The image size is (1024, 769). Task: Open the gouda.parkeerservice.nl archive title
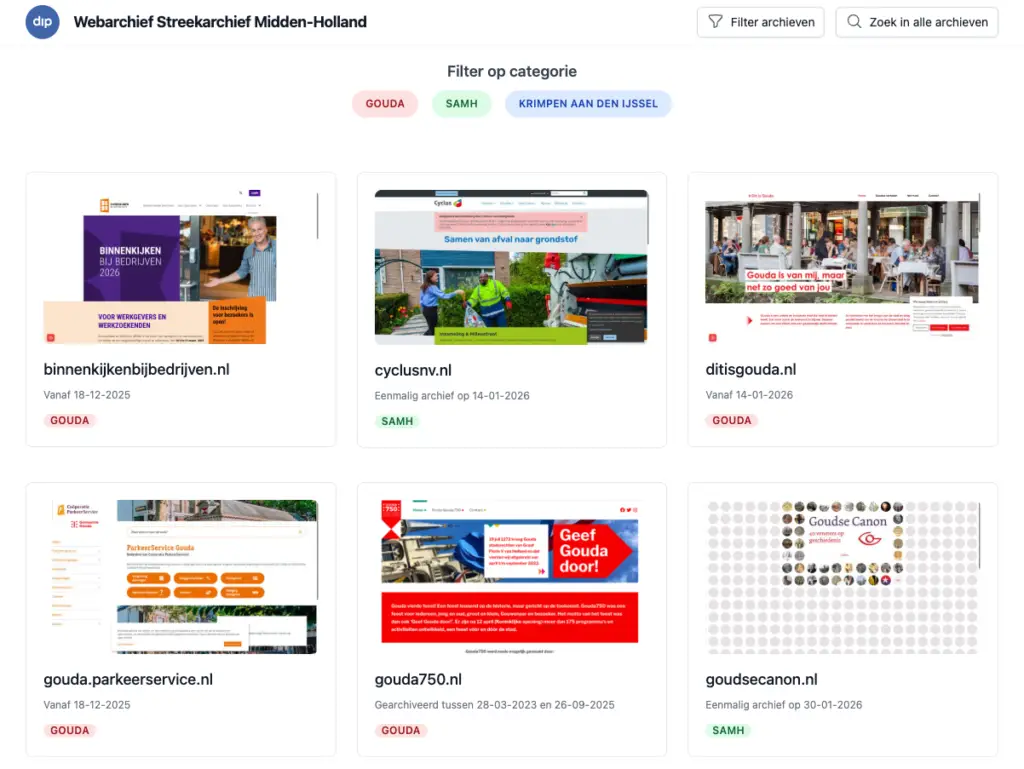(x=128, y=680)
